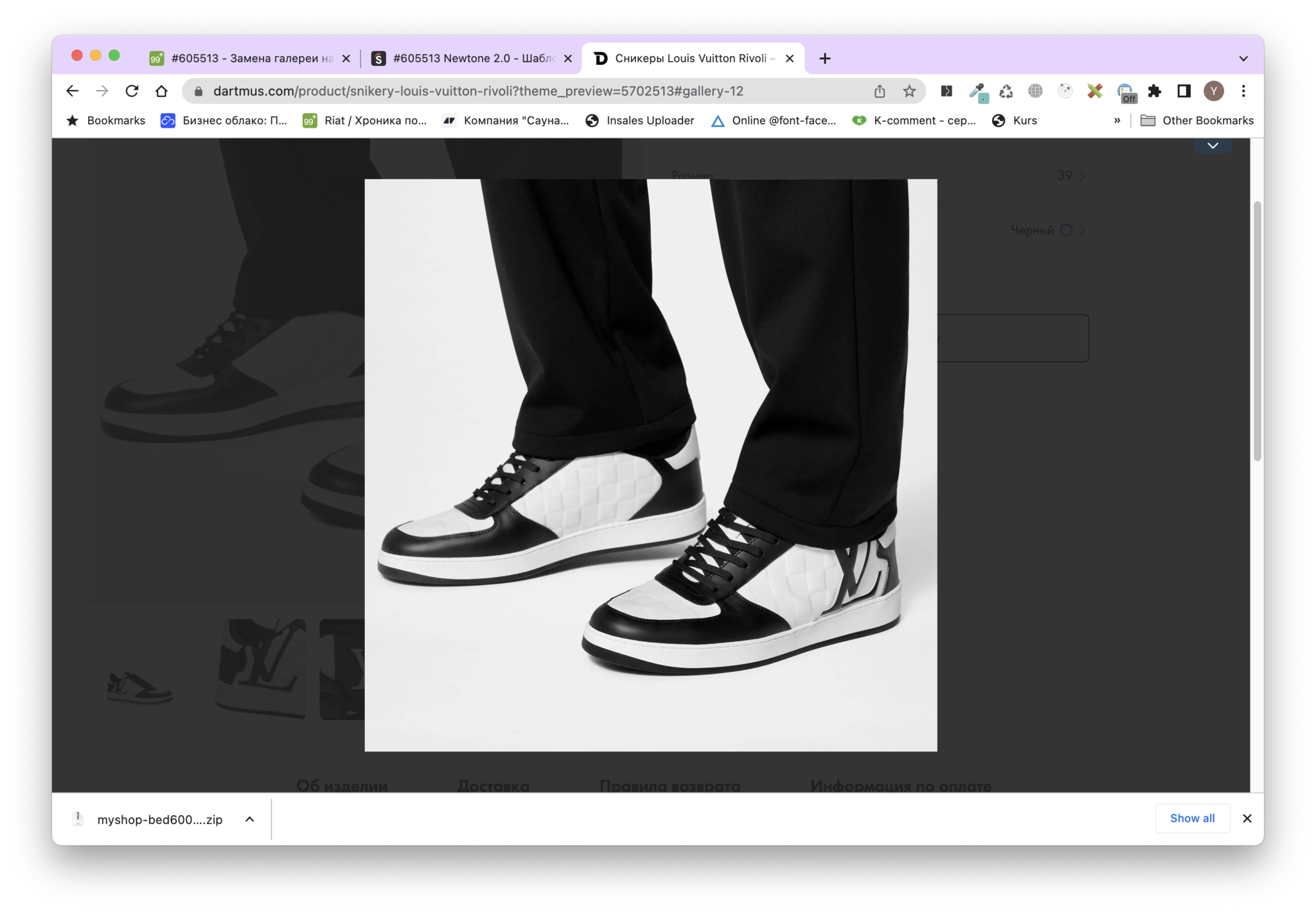
Task: View site security lock information
Action: click(x=199, y=91)
